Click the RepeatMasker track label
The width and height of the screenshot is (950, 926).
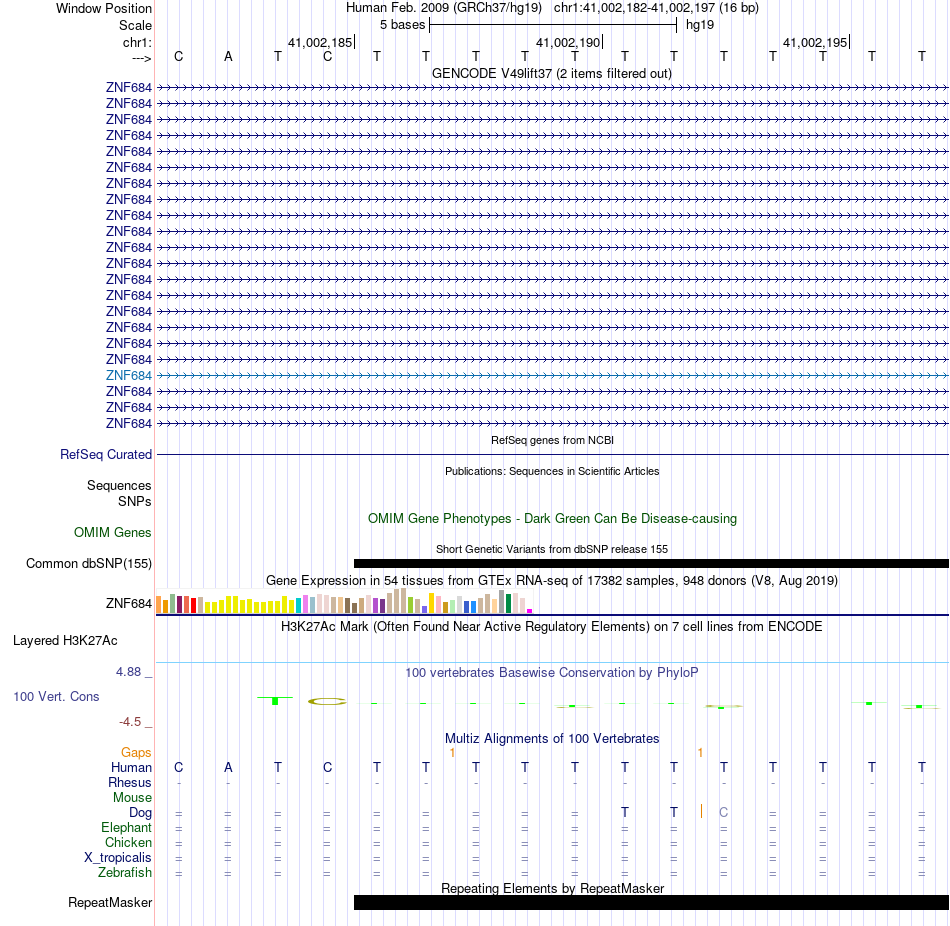coord(110,903)
